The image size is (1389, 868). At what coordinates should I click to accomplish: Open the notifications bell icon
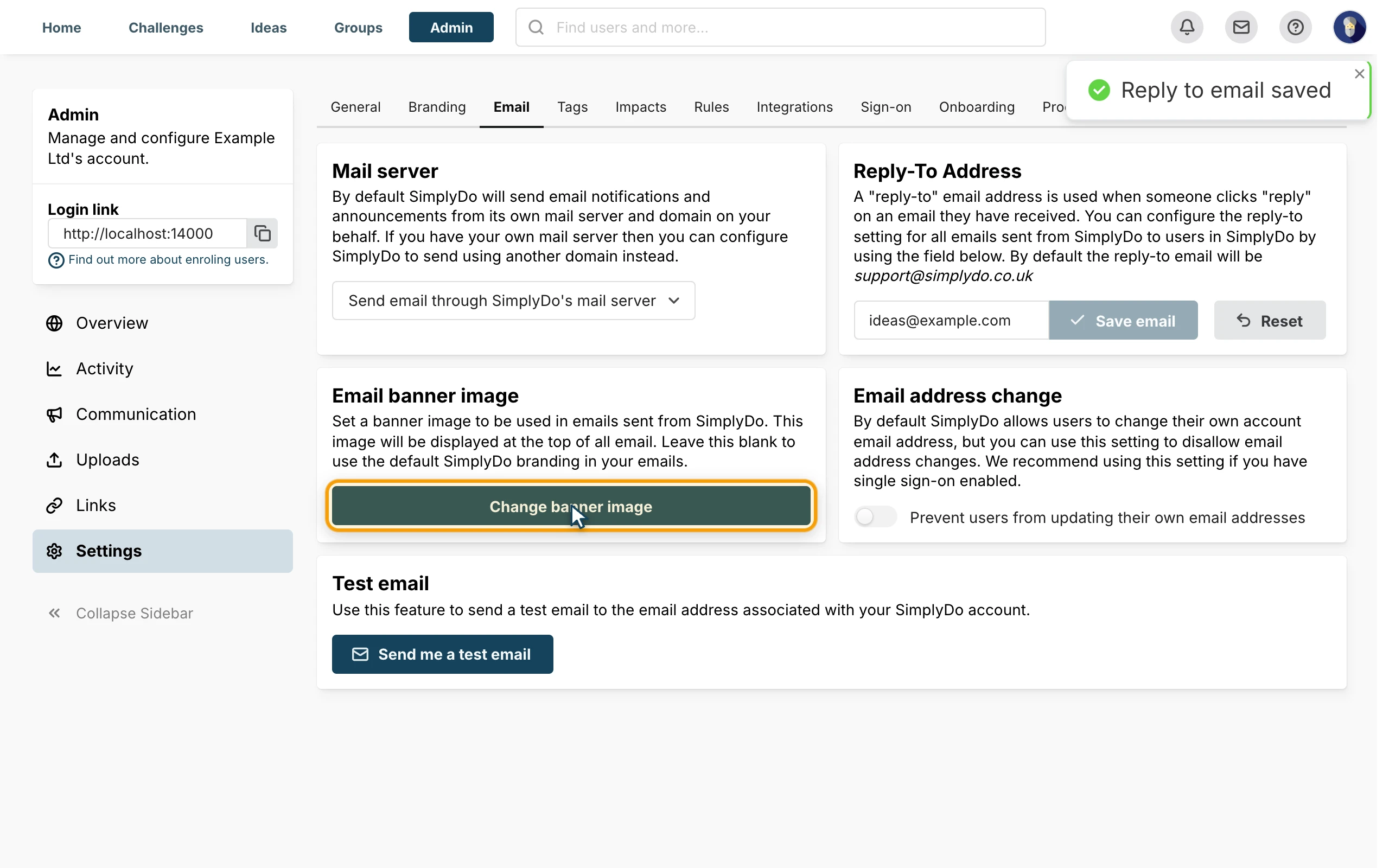pyautogui.click(x=1187, y=27)
